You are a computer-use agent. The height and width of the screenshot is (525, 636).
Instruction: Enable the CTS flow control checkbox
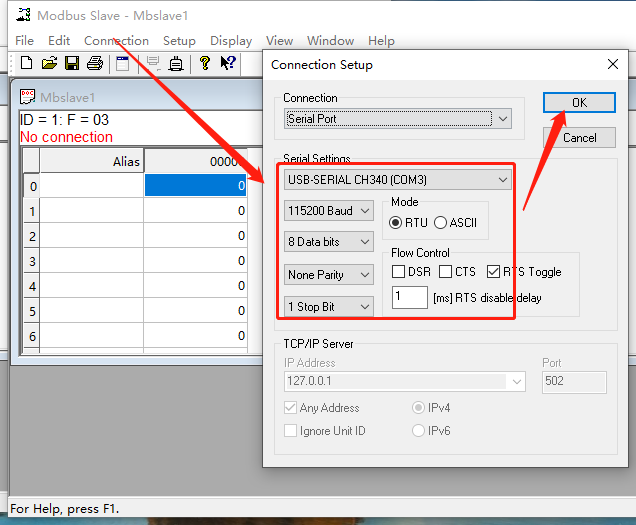coord(446,272)
